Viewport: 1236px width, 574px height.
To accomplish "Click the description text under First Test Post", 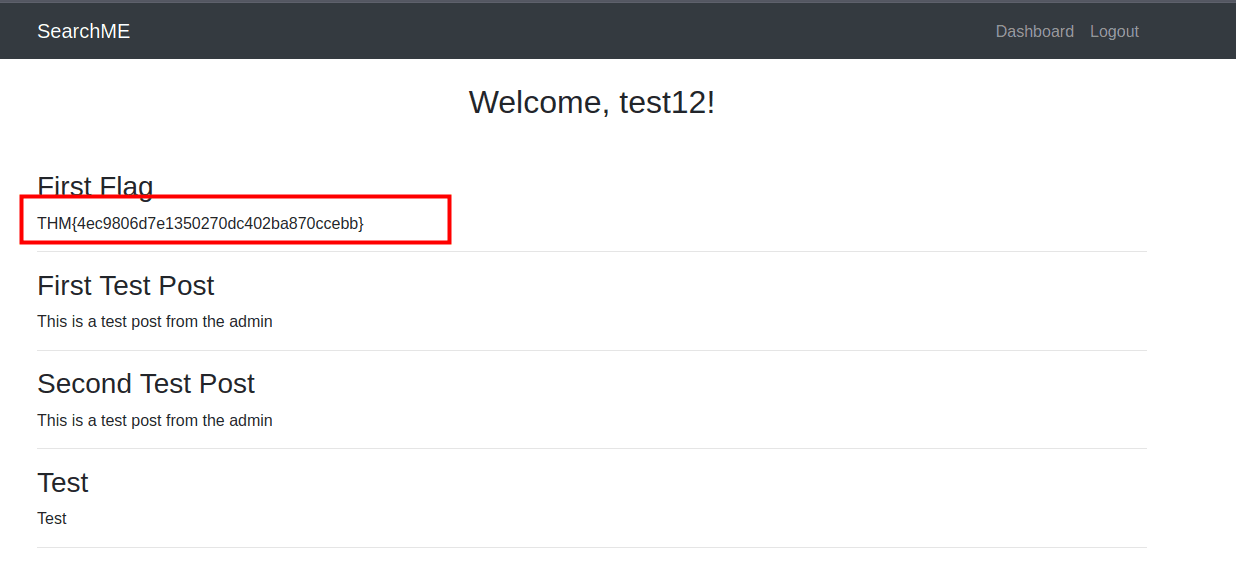I will [x=154, y=321].
